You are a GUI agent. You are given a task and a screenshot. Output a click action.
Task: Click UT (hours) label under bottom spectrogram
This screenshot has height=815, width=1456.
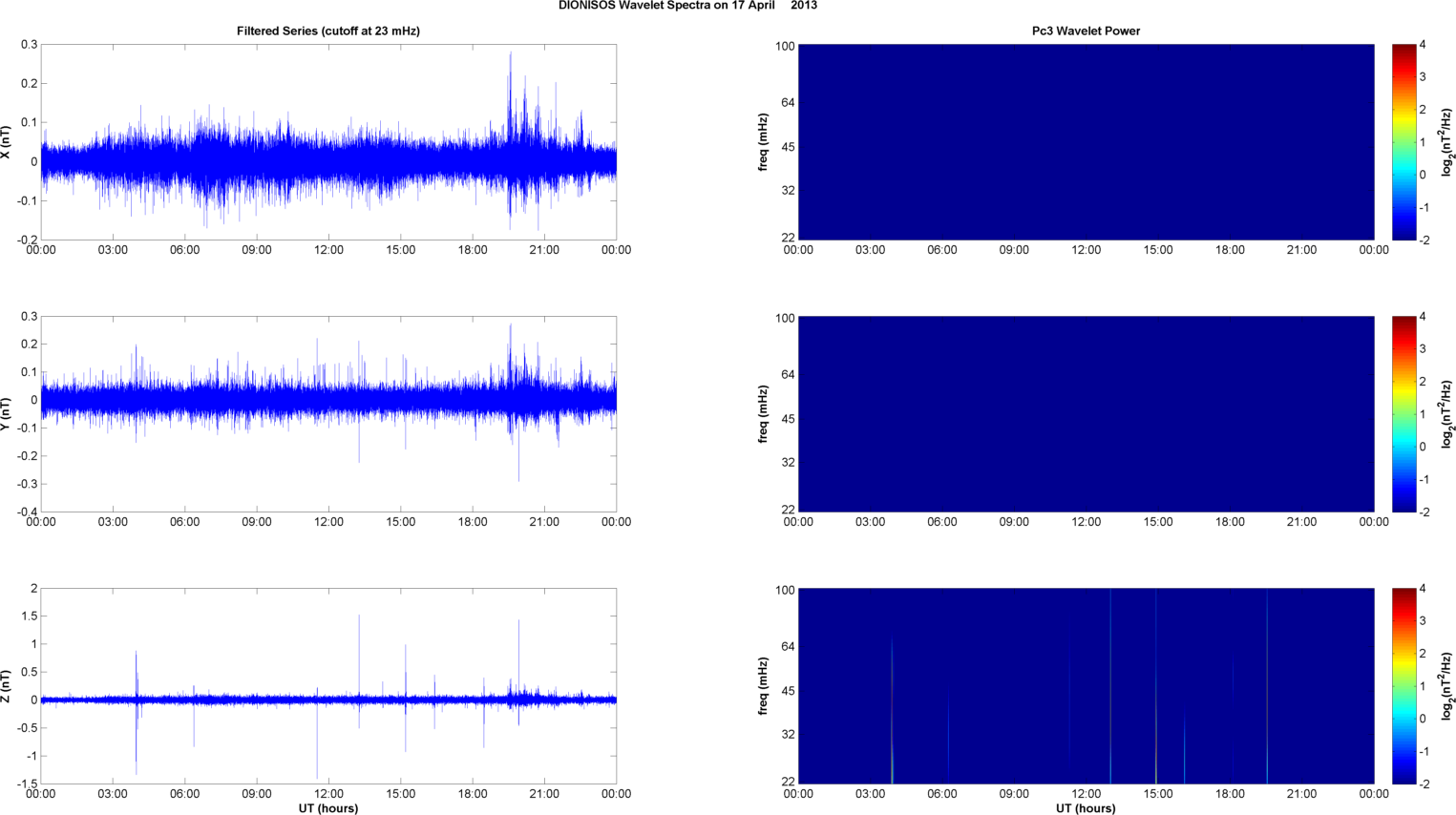[1086, 808]
